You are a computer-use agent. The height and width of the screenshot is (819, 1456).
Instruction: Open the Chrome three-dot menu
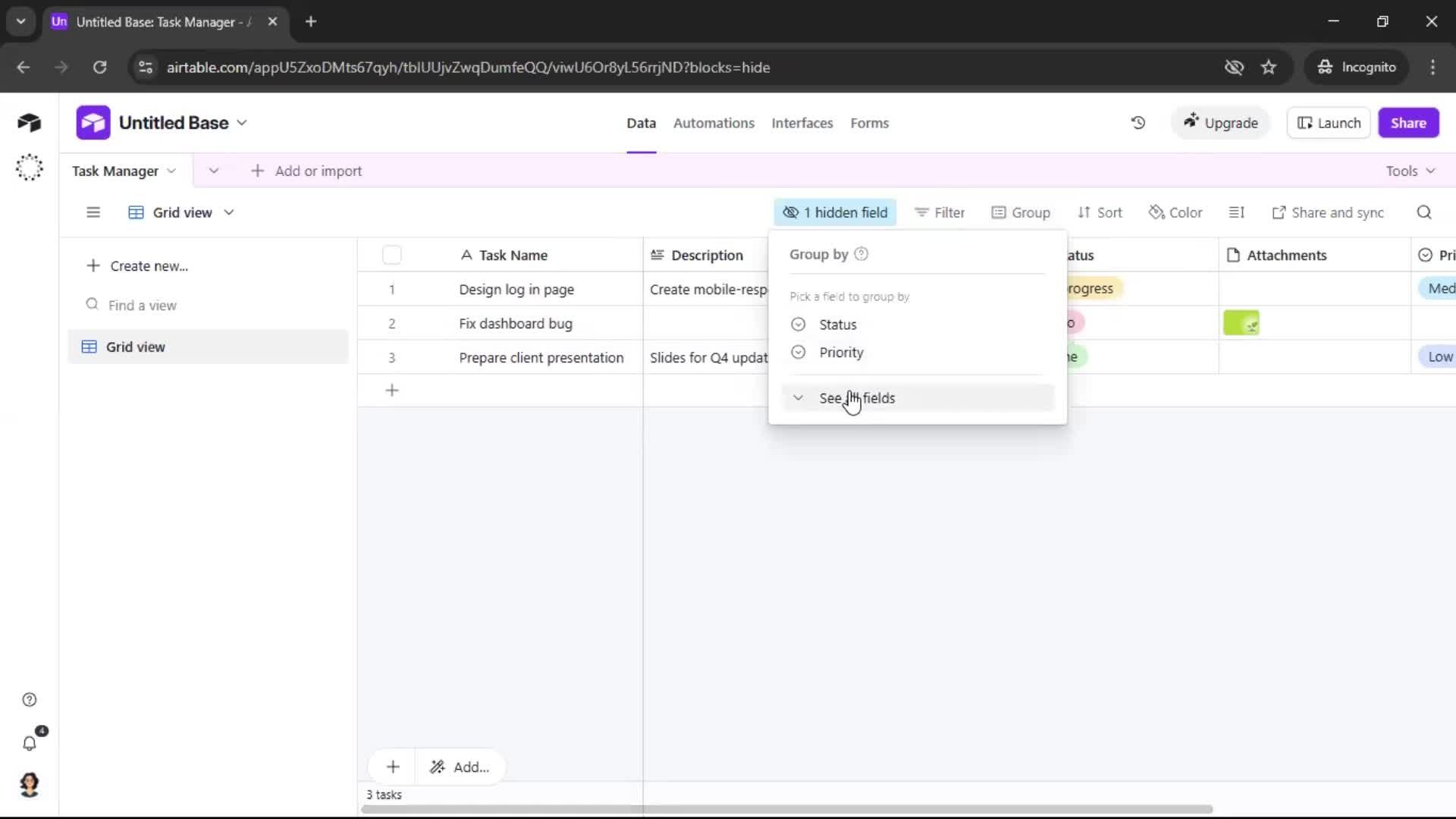[1432, 67]
